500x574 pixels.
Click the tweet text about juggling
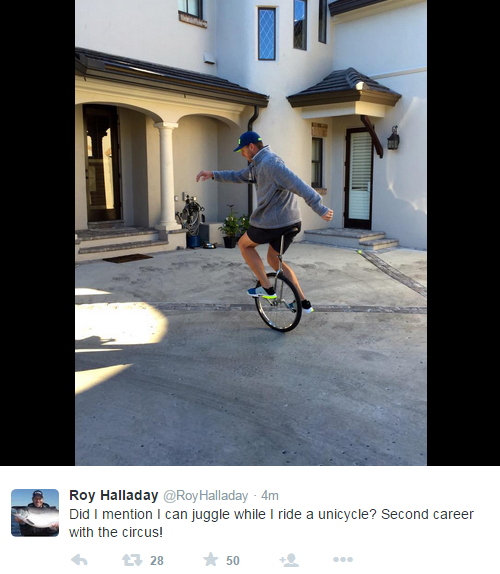click(271, 523)
